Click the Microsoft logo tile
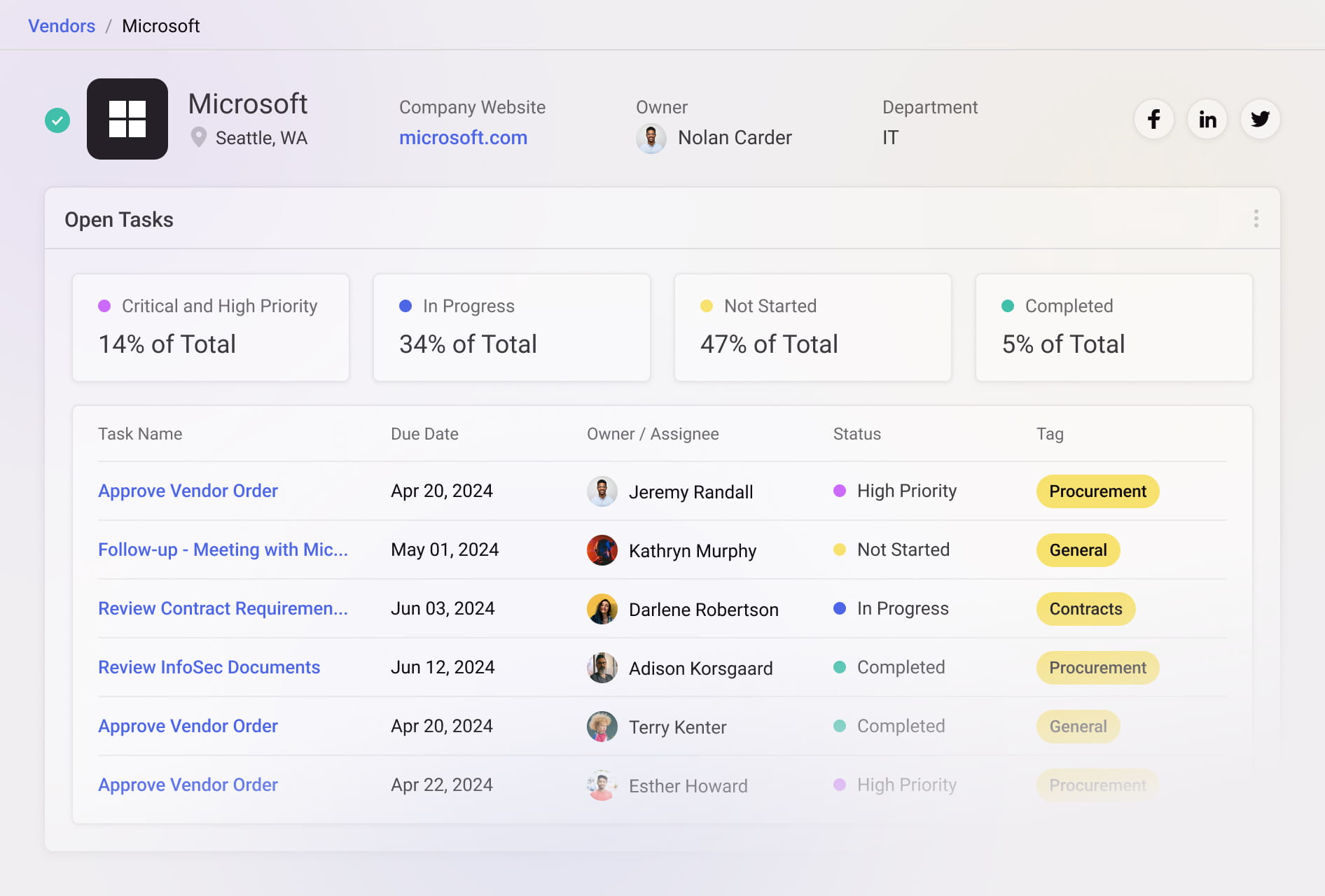Screen dimensions: 1325x896 127,119
